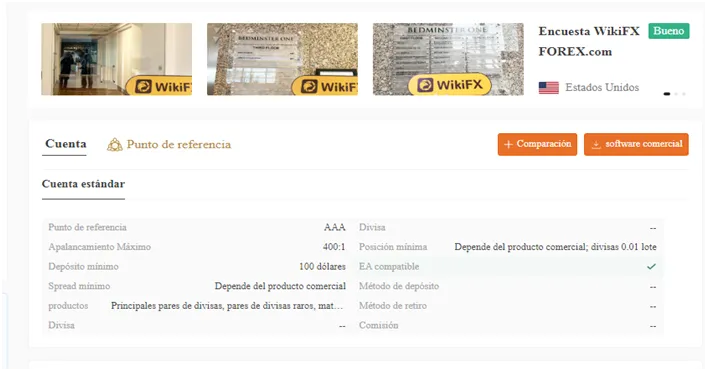Viewport: 707px width, 371px height.
Task: Click the AAA benchmark value
Action: pyautogui.click(x=335, y=228)
